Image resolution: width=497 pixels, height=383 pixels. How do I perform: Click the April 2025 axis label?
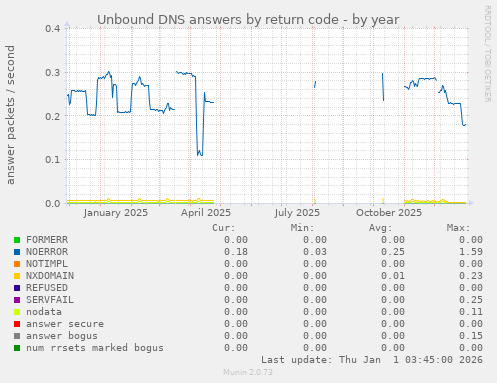pos(206,213)
